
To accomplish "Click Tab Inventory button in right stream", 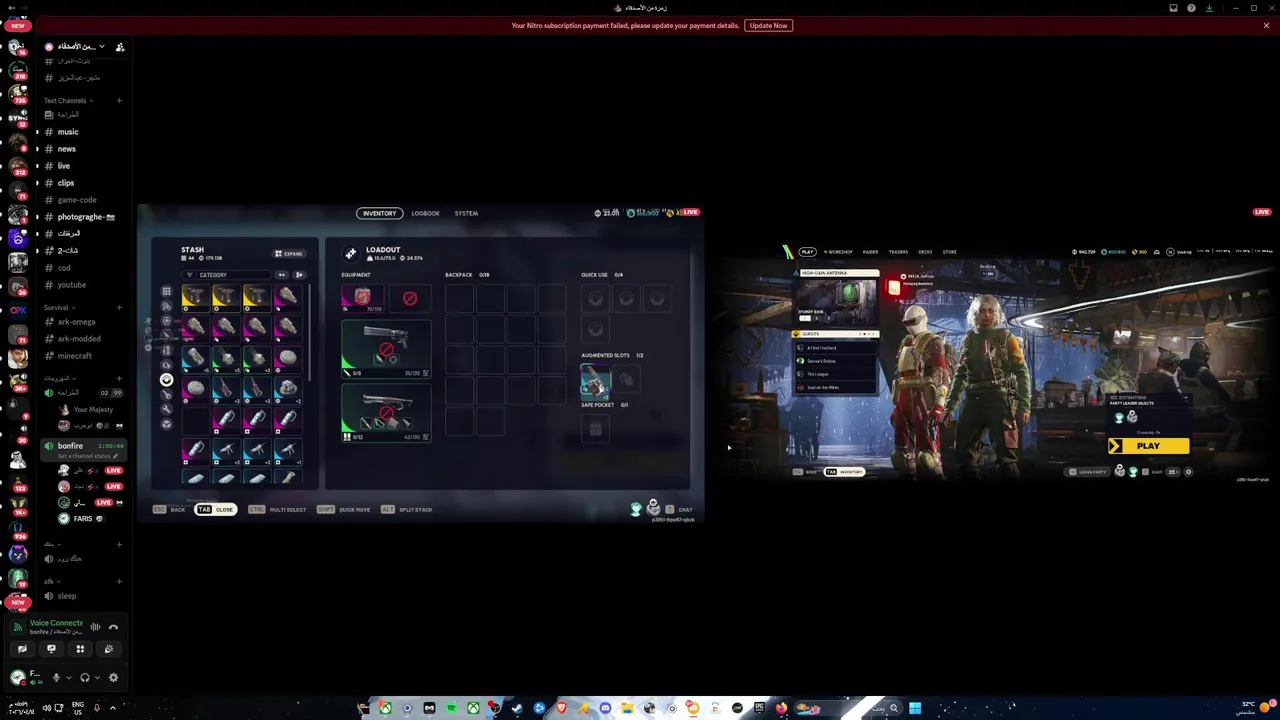I will pos(845,472).
